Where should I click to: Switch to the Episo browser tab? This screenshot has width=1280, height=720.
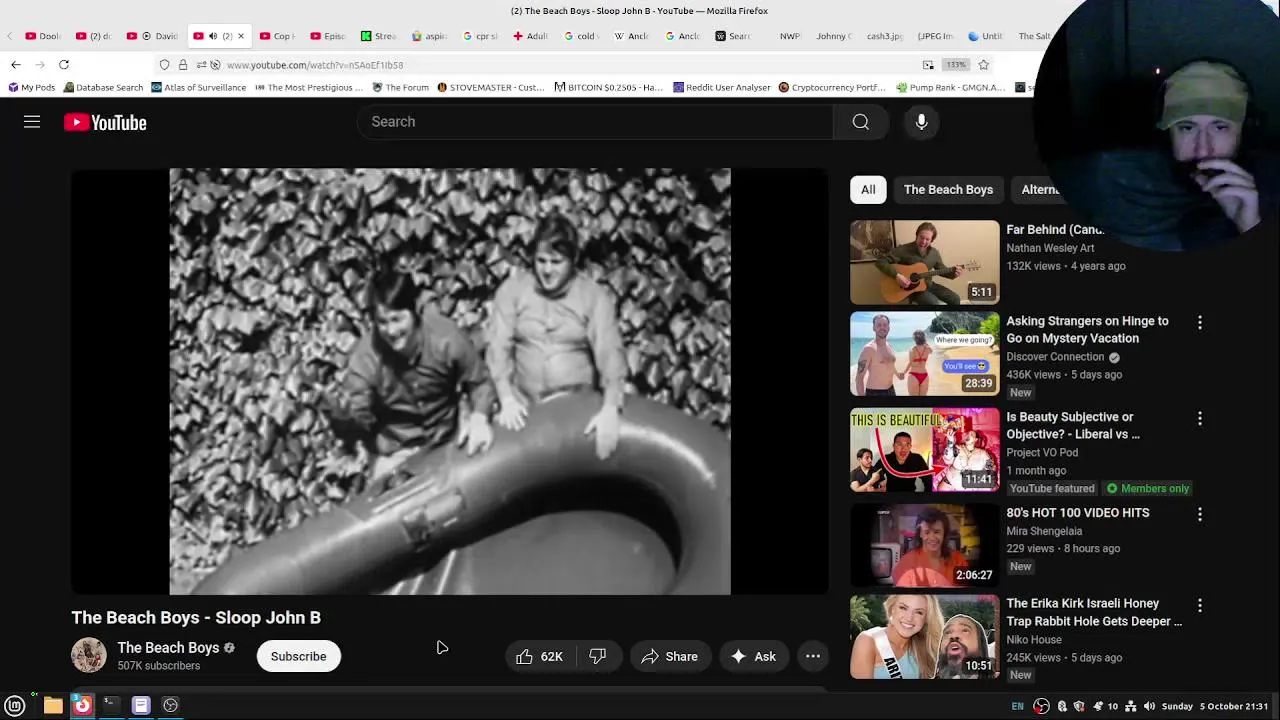(x=327, y=36)
